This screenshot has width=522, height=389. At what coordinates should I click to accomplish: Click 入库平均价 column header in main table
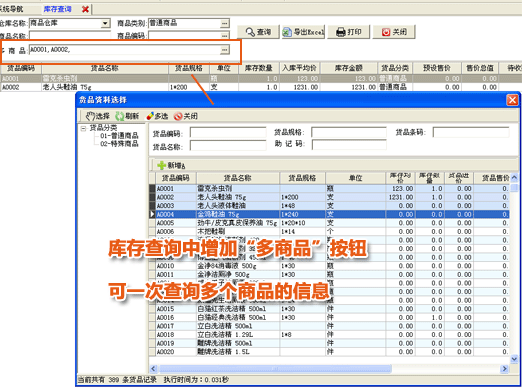(x=299, y=68)
